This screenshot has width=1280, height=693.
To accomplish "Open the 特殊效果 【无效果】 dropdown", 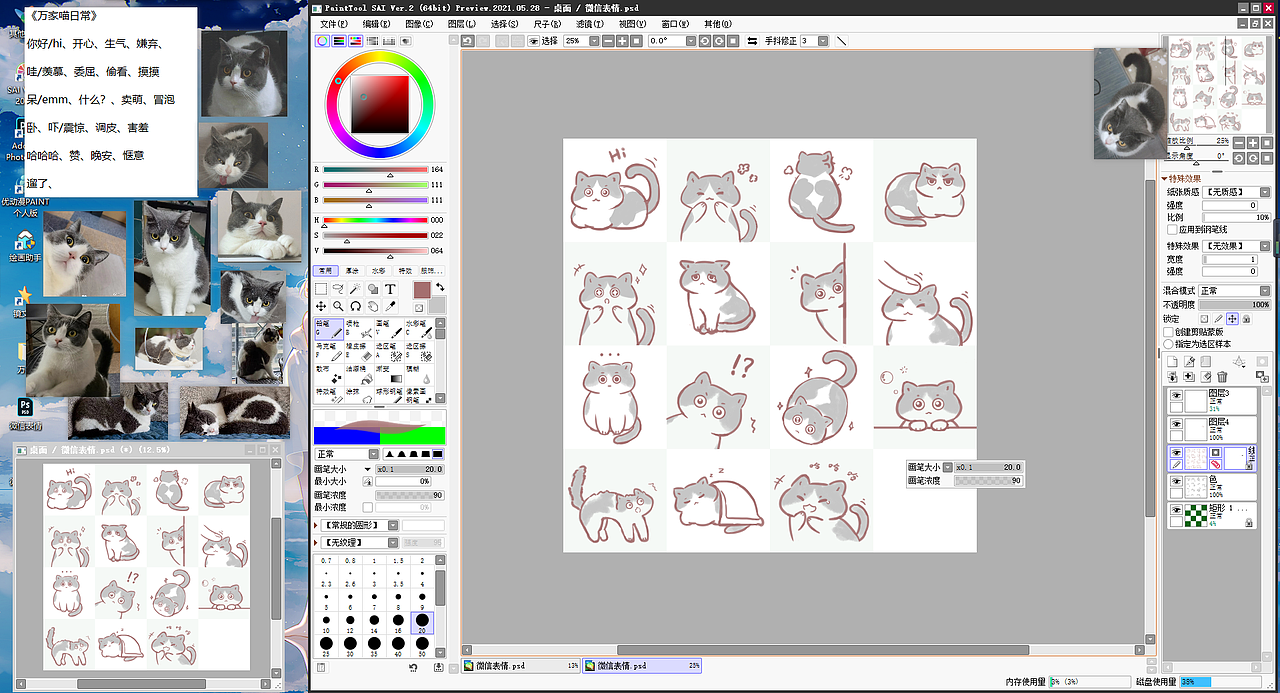I will (x=1265, y=246).
